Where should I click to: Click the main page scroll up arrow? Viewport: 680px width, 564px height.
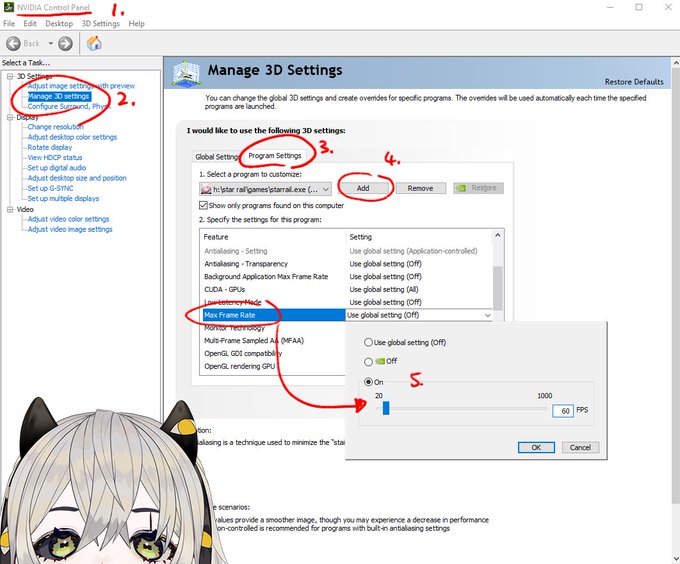pyautogui.click(x=676, y=63)
